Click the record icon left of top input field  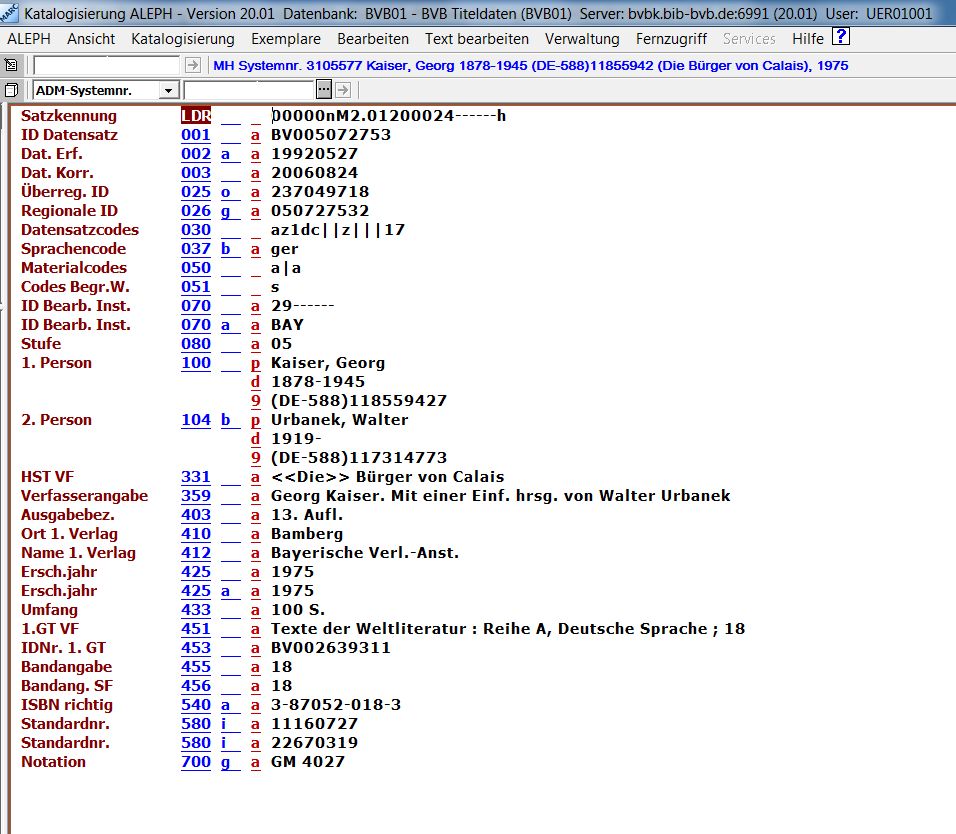11,65
